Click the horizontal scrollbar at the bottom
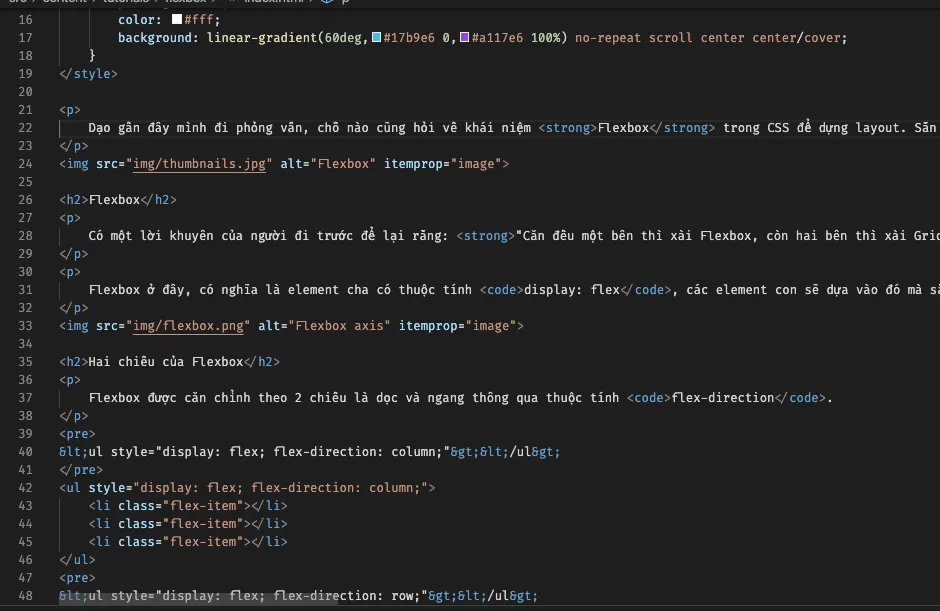 pos(200,605)
